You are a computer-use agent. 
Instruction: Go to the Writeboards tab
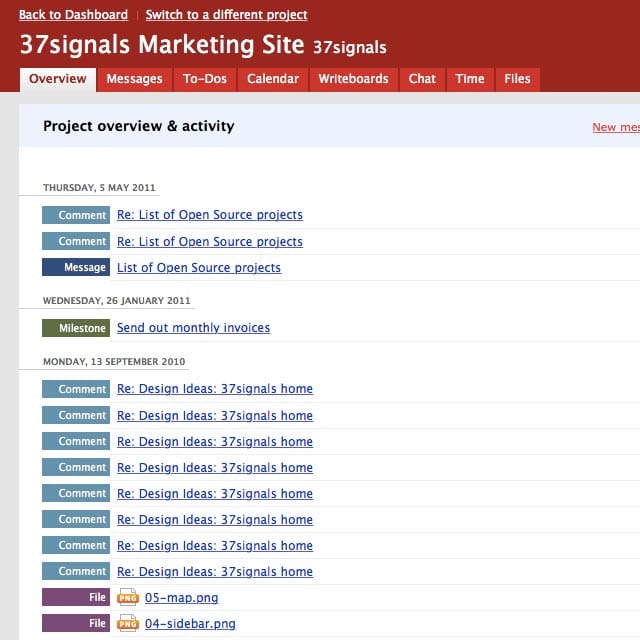tap(353, 79)
